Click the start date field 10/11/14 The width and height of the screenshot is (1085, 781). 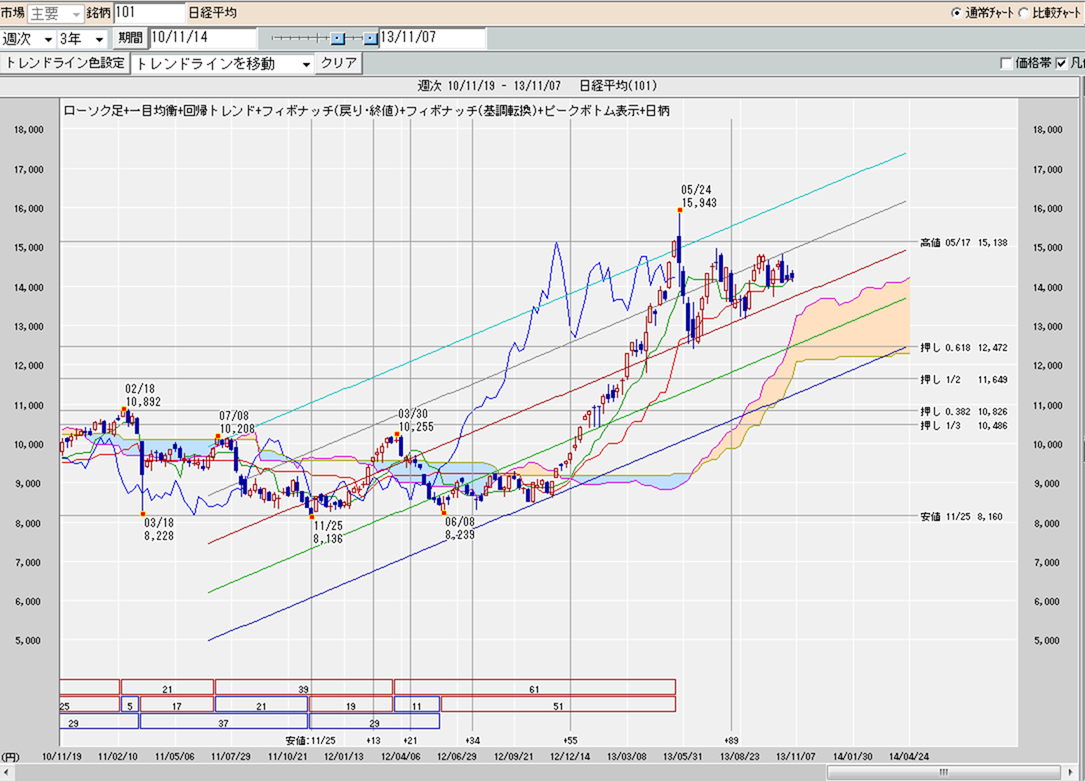click(203, 37)
